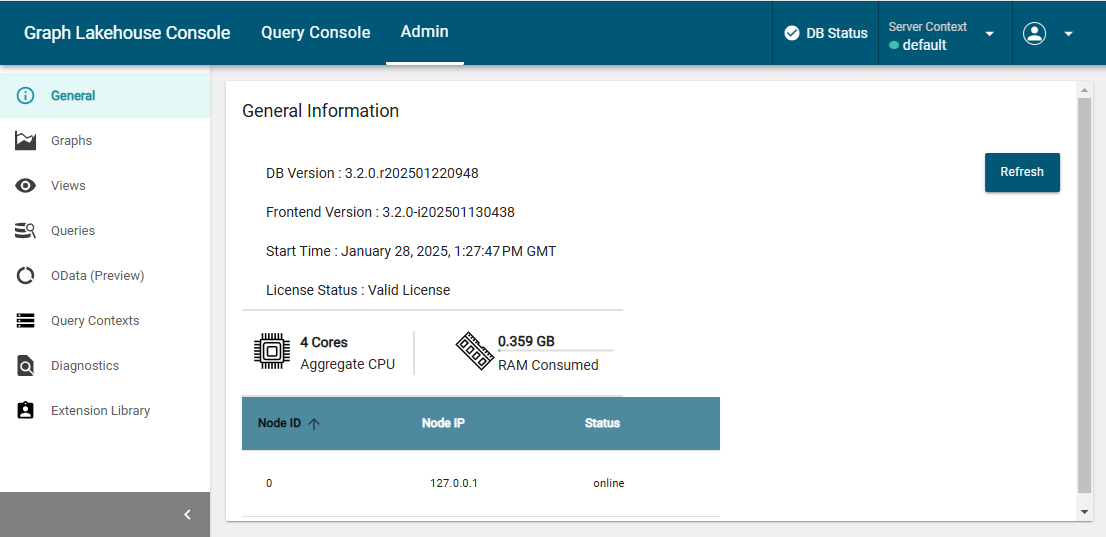1106x537 pixels.
Task: Click the OData (Preview) circular icon
Action: click(26, 276)
